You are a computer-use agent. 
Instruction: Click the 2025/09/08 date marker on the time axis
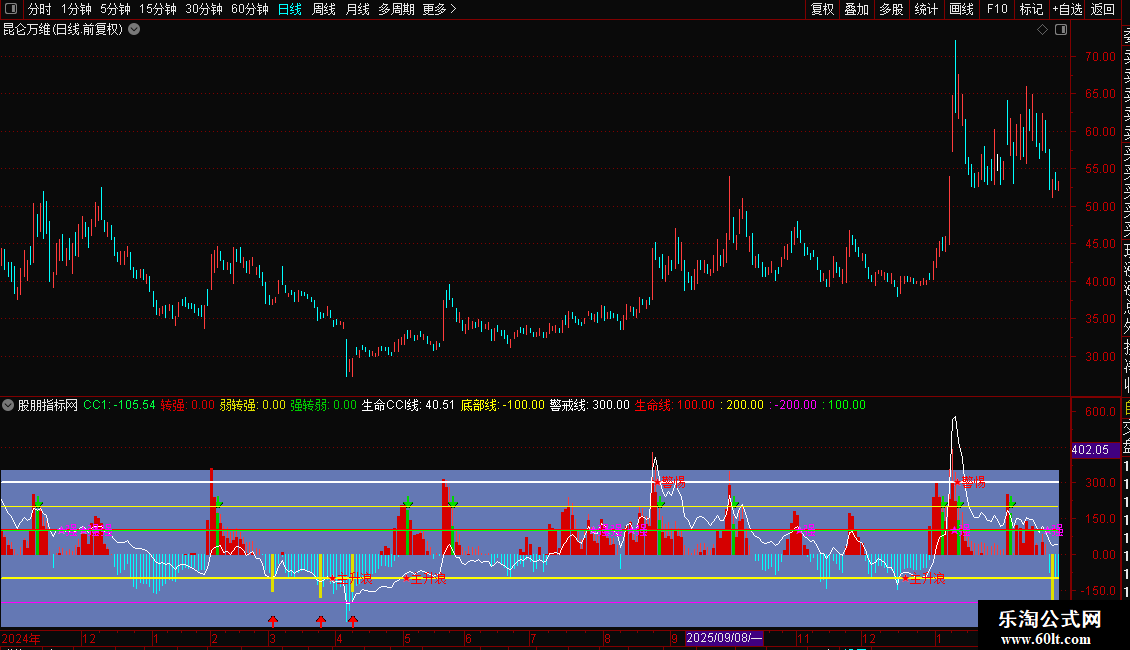(724, 638)
